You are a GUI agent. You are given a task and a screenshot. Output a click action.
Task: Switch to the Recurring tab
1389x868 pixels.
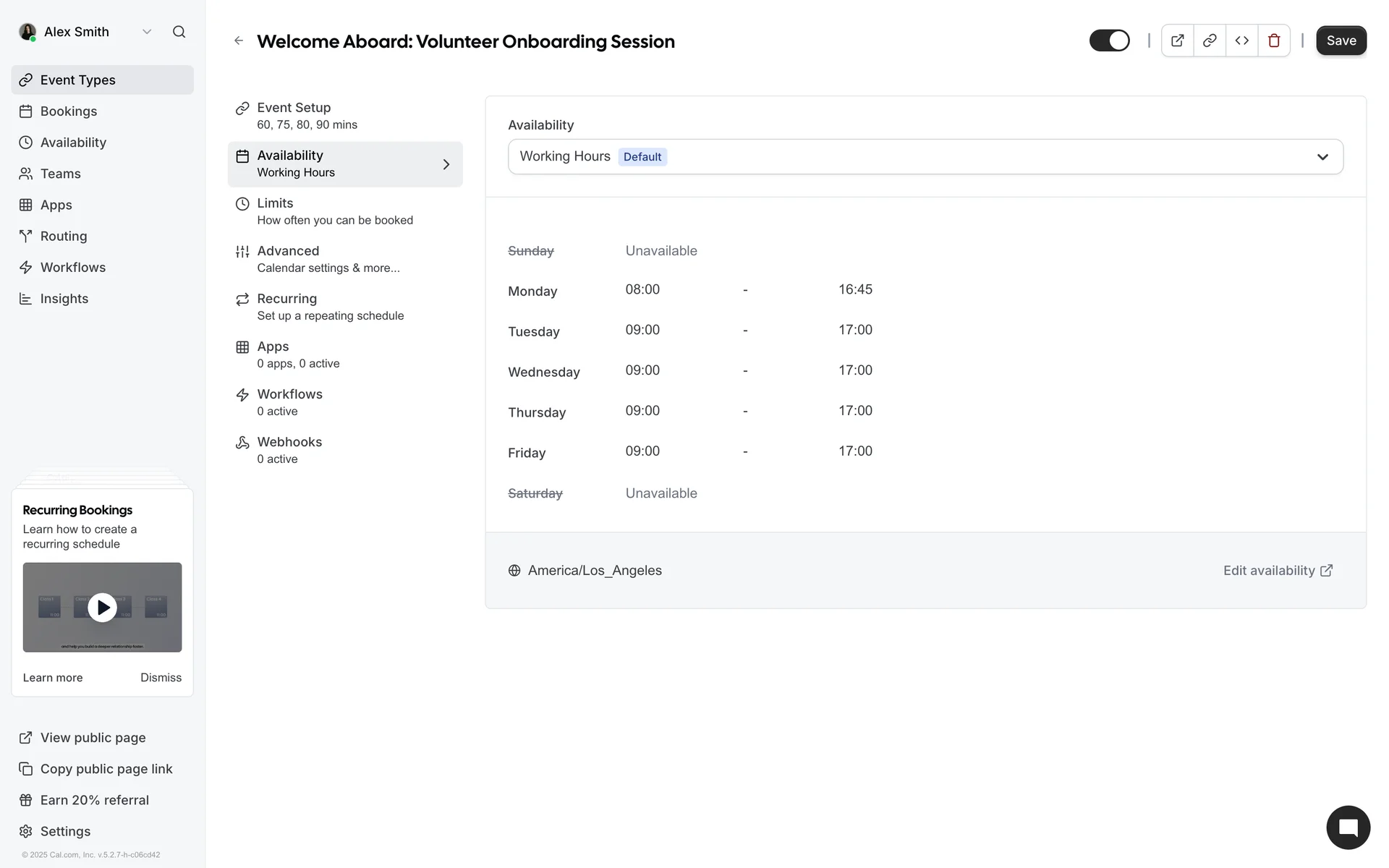330,307
